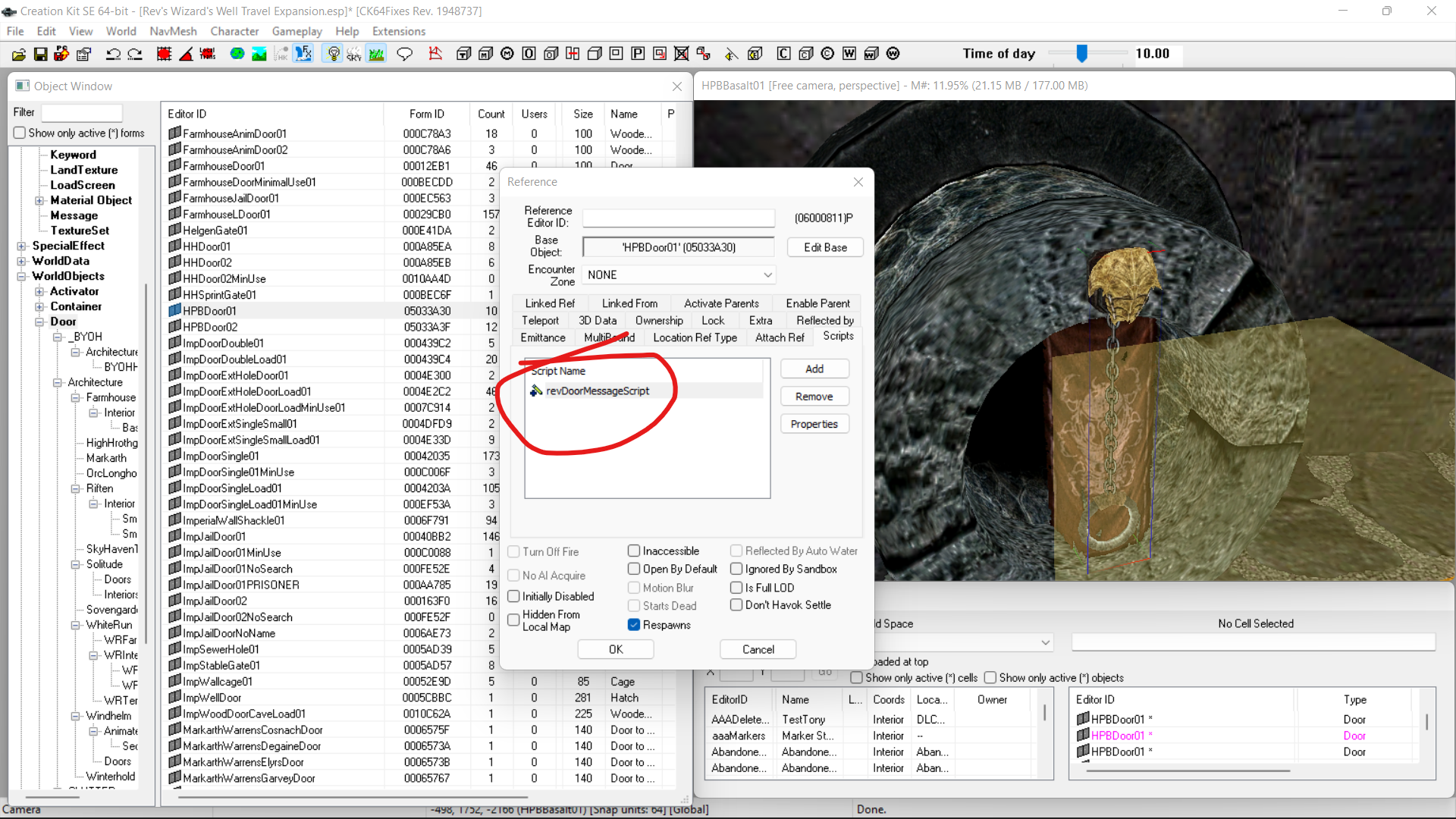
Task: Switch to the Linked Ref tab
Action: [550, 303]
